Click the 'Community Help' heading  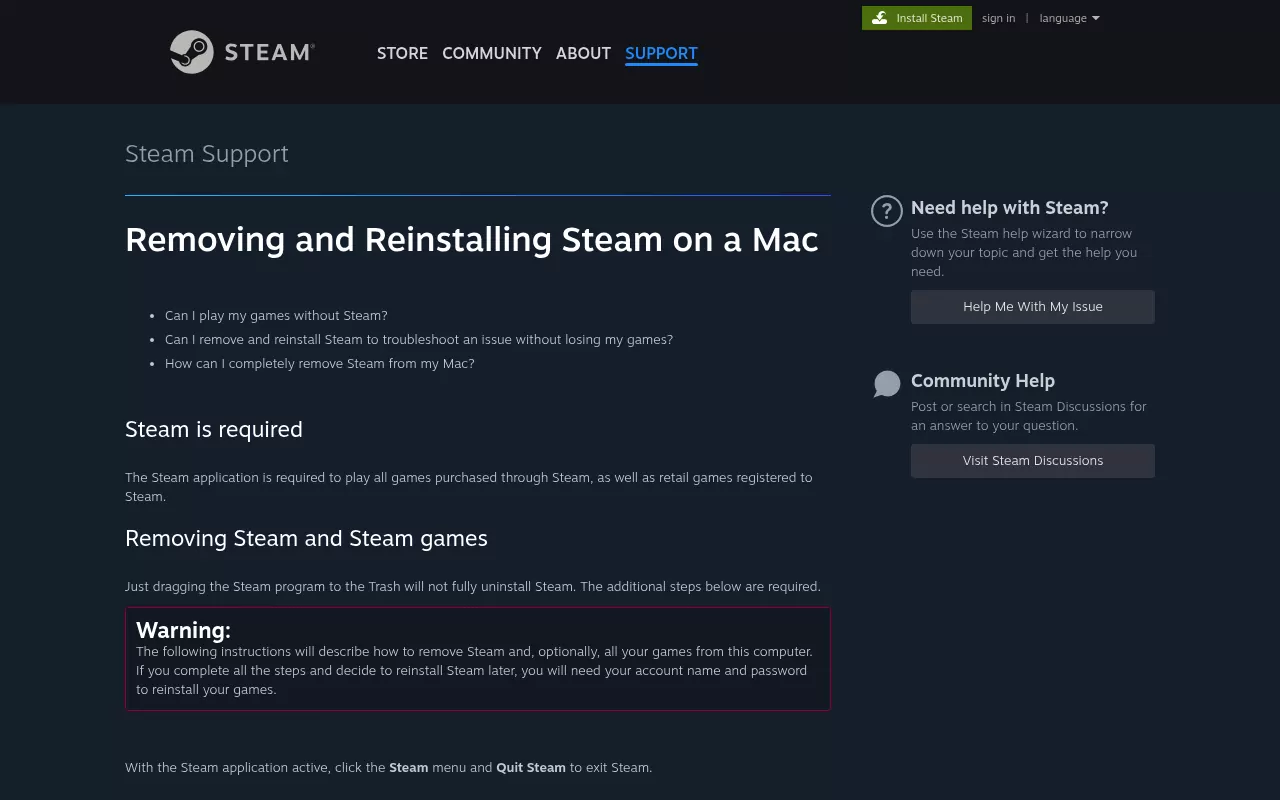click(x=983, y=381)
